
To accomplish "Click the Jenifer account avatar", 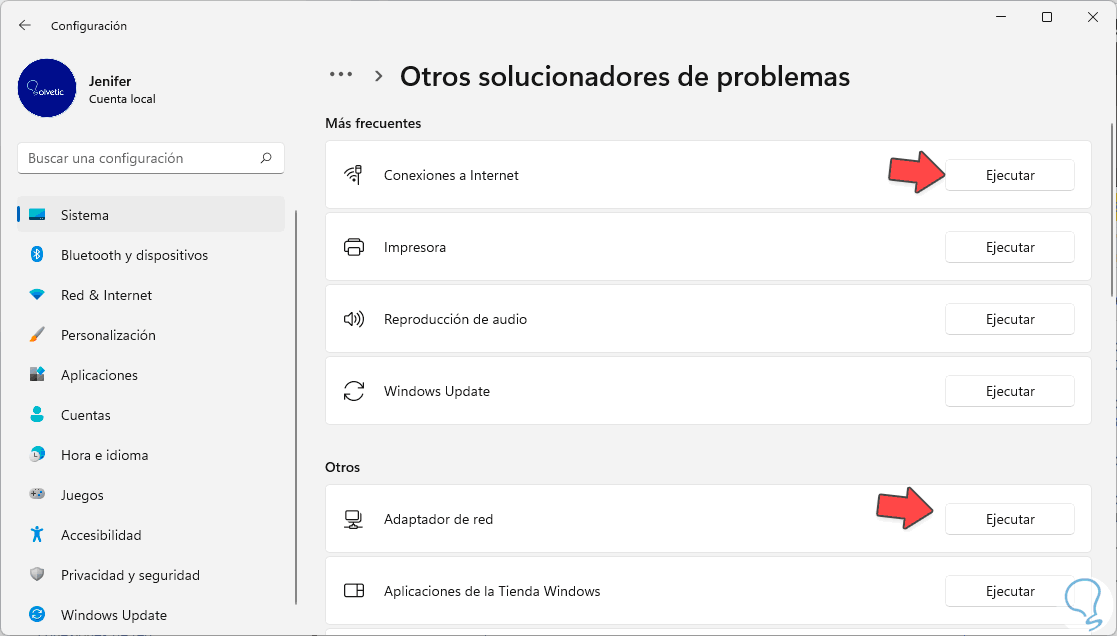I will coord(47,88).
